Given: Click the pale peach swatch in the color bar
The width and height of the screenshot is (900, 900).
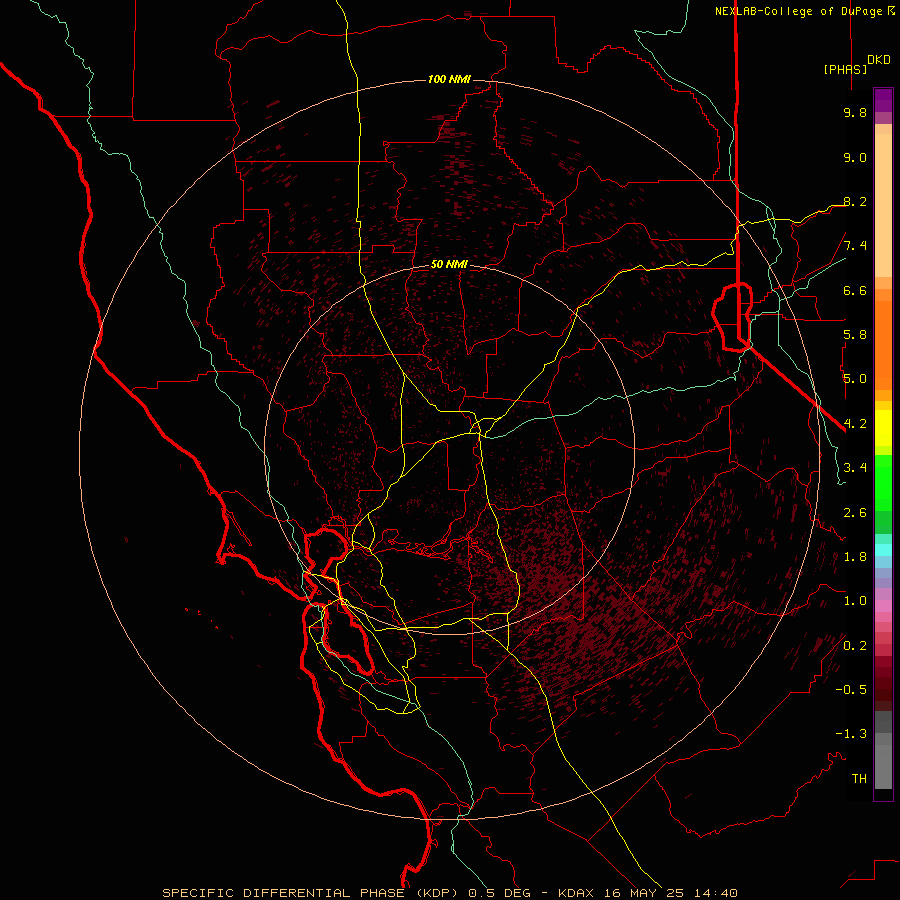Looking at the screenshot, I should pyautogui.click(x=883, y=205).
